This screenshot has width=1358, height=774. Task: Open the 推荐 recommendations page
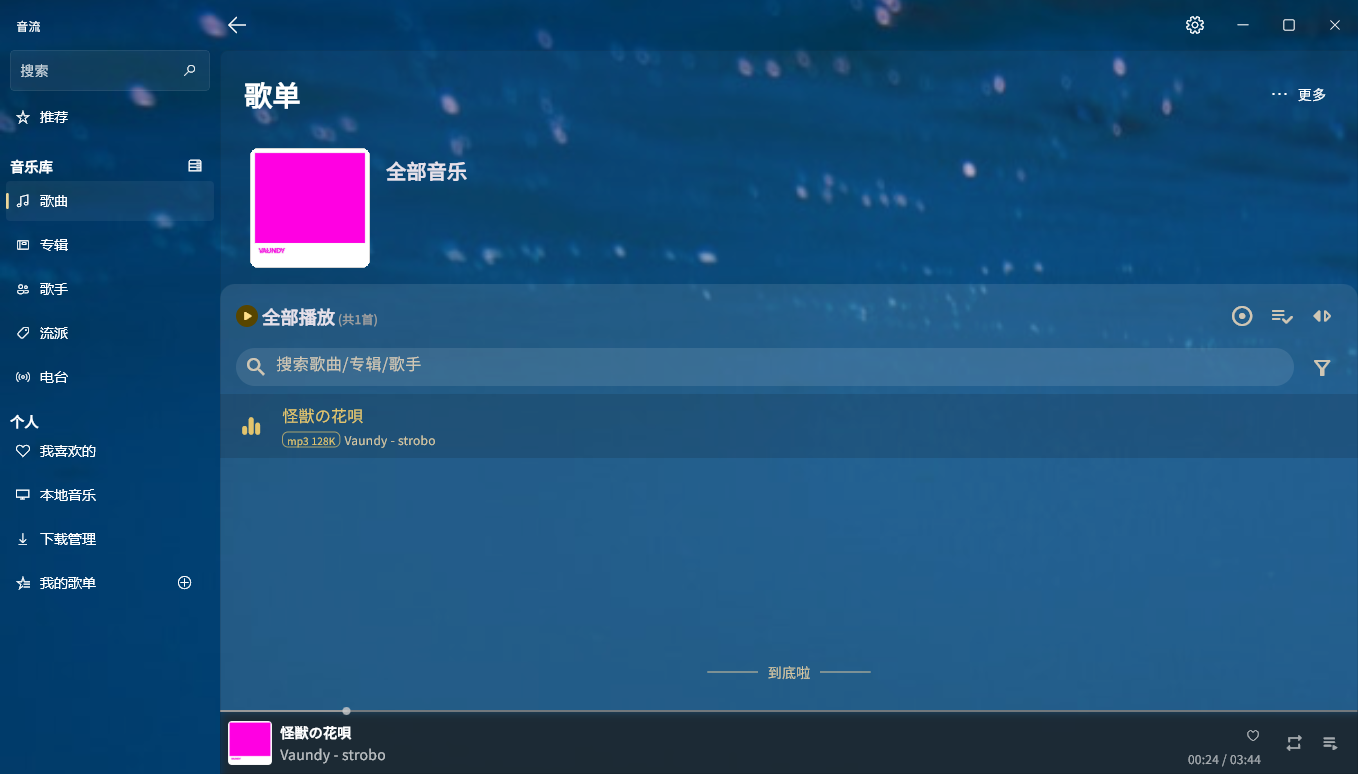tap(54, 117)
